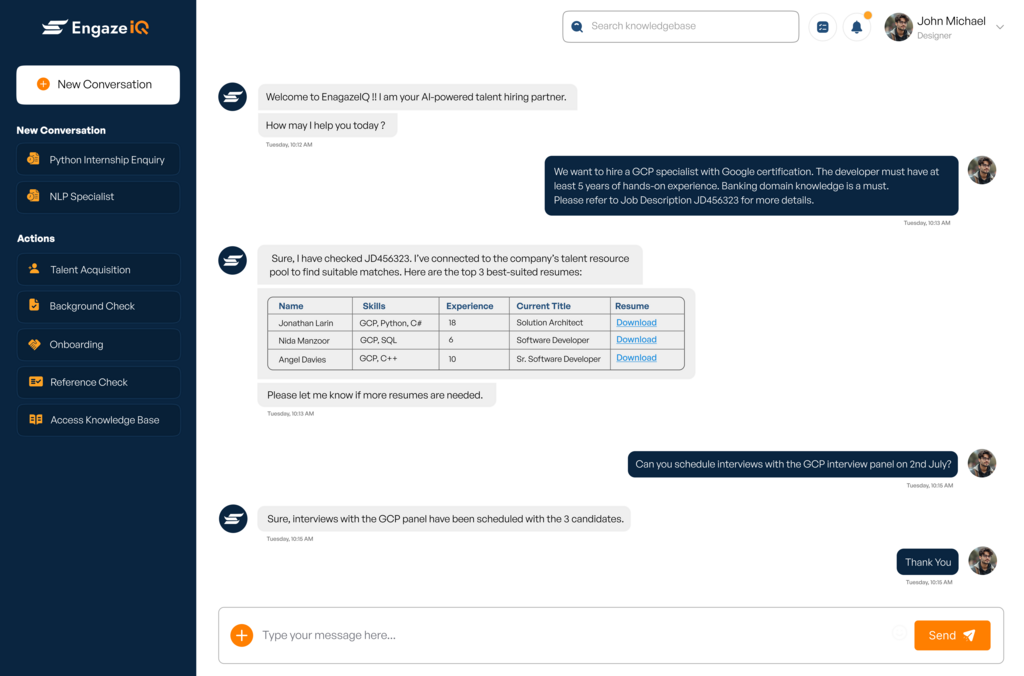This screenshot has width=1024, height=676.
Task: Download Angel Davies' resume
Action: (636, 358)
